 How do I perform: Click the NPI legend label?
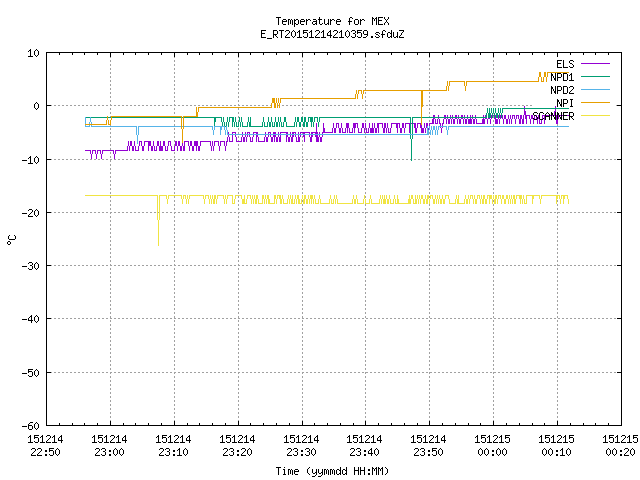pos(565,103)
